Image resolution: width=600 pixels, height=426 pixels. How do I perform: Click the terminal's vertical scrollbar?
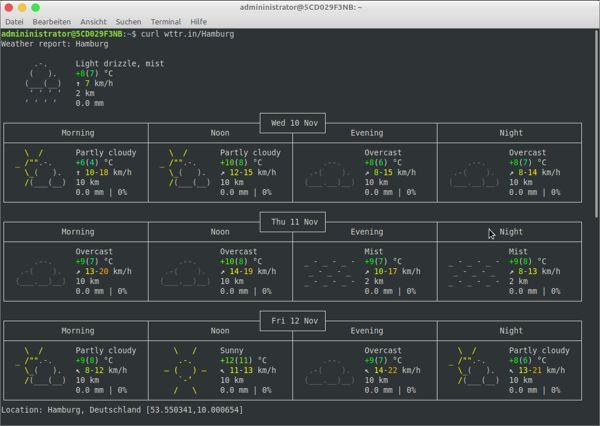[596, 120]
